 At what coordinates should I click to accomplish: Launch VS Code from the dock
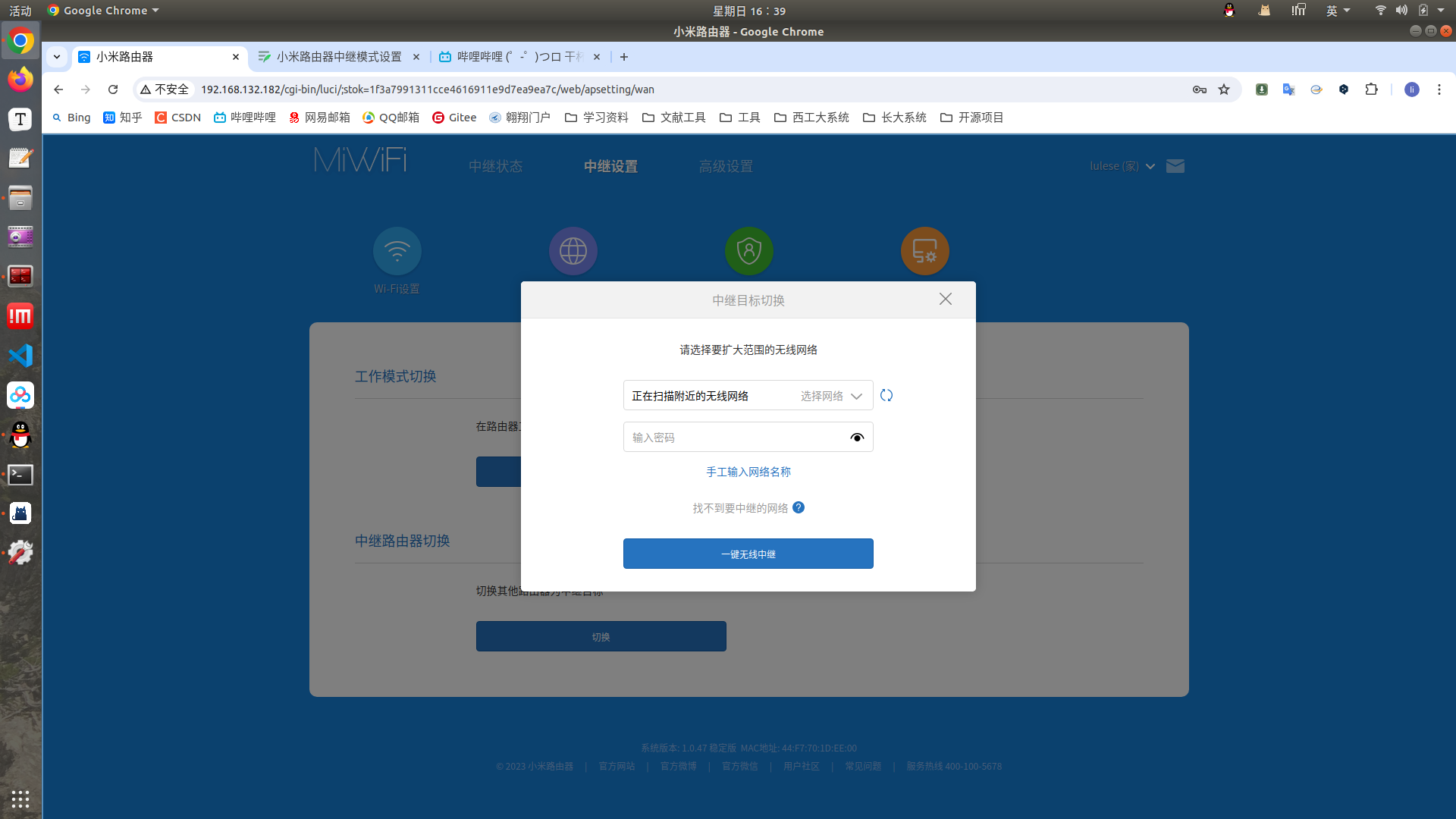pos(20,356)
